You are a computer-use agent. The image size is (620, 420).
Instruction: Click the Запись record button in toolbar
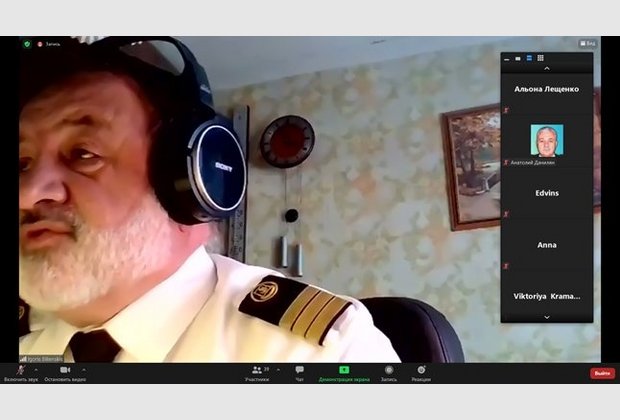389,373
